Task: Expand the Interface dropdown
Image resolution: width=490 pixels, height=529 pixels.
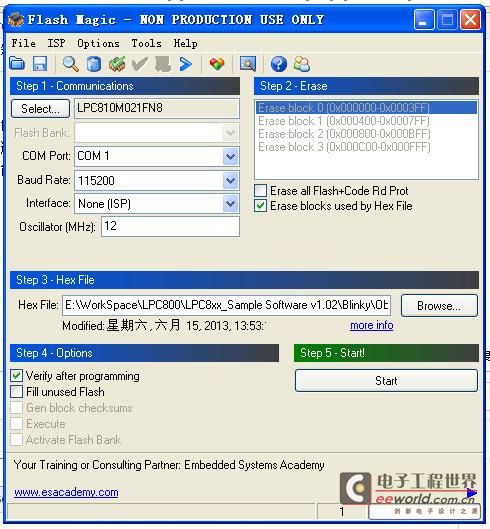Action: pos(230,204)
